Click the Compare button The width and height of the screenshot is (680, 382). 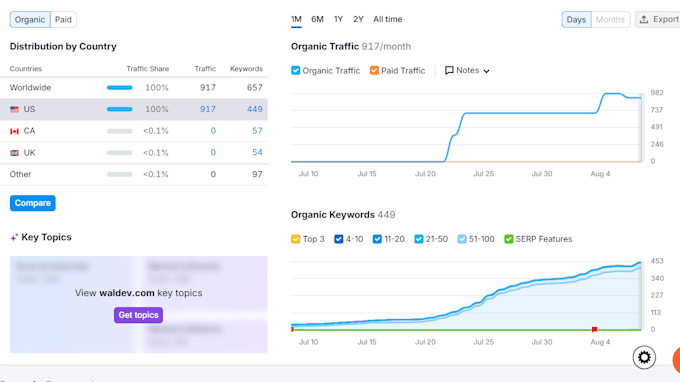33,203
